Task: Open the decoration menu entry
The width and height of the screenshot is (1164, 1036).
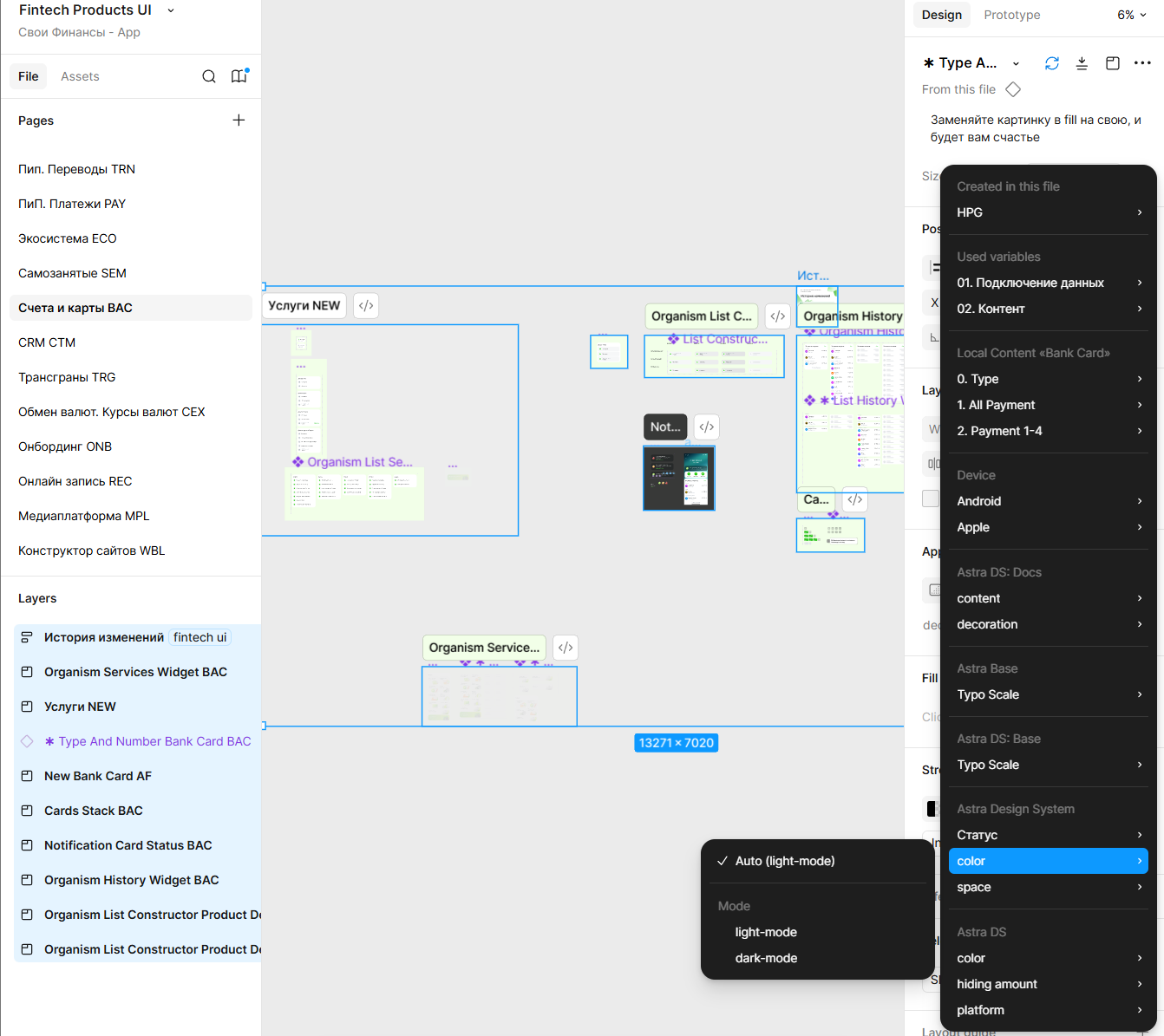Action: click(x=1049, y=624)
